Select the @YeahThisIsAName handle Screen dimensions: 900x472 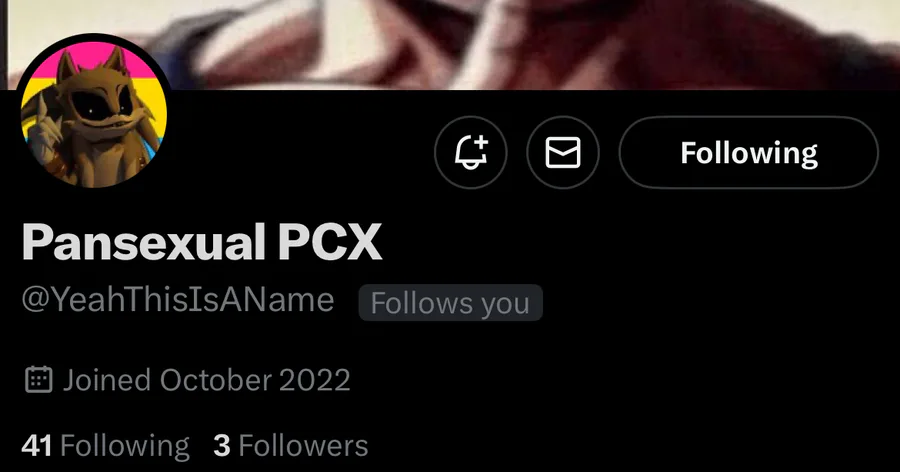(178, 300)
